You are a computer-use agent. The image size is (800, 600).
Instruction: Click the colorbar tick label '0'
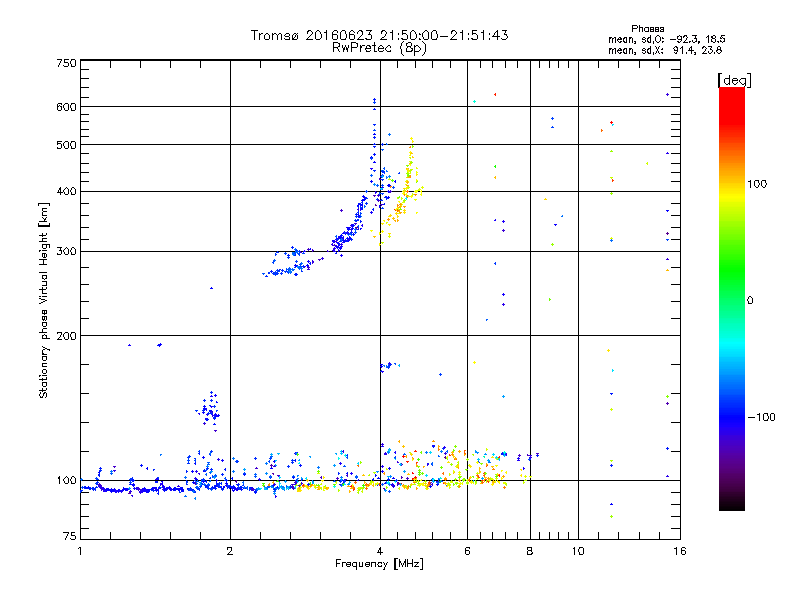pos(749,301)
